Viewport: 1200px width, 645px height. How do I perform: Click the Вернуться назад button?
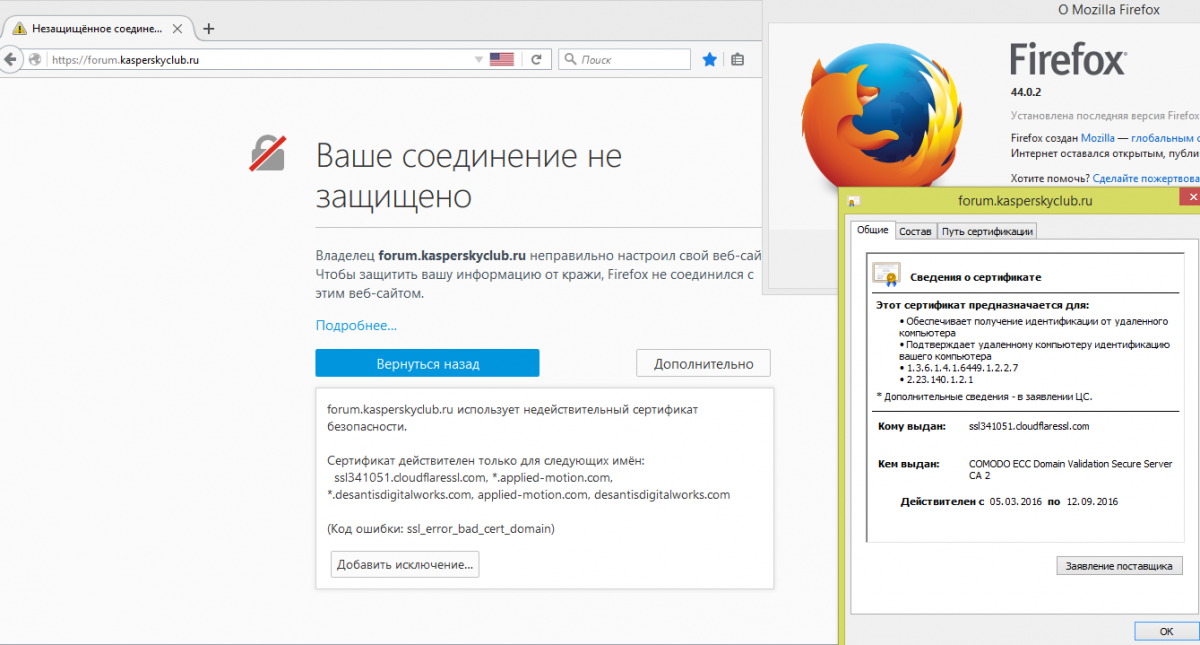427,363
